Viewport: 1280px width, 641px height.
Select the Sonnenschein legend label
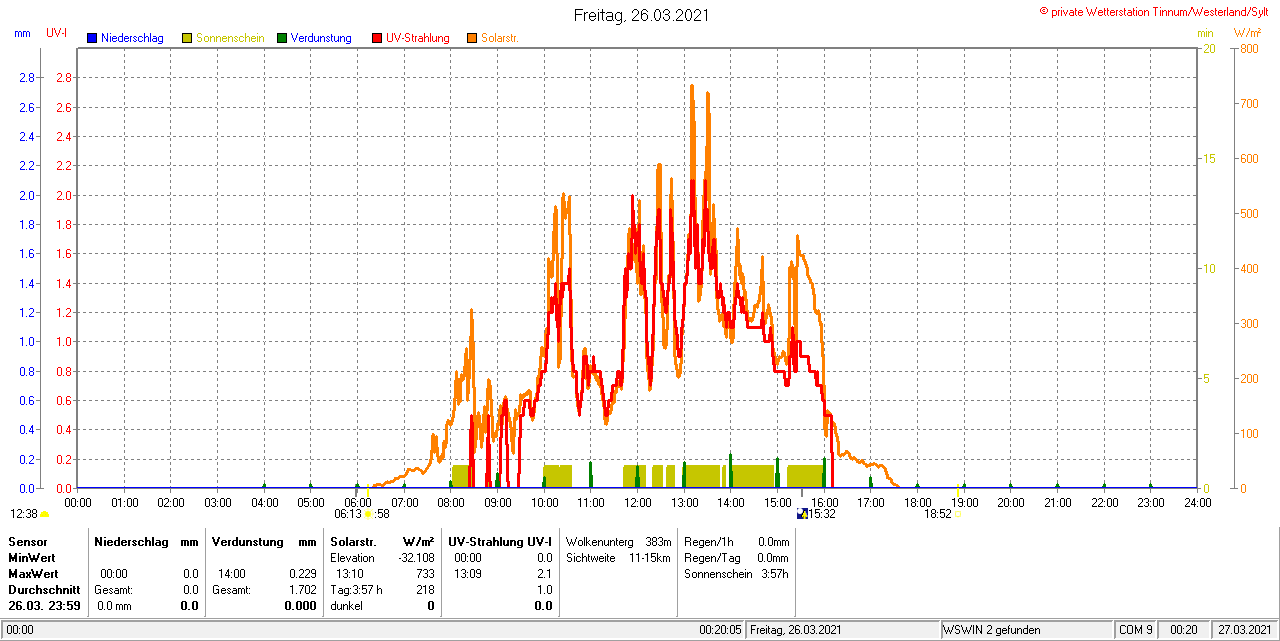tap(230, 38)
